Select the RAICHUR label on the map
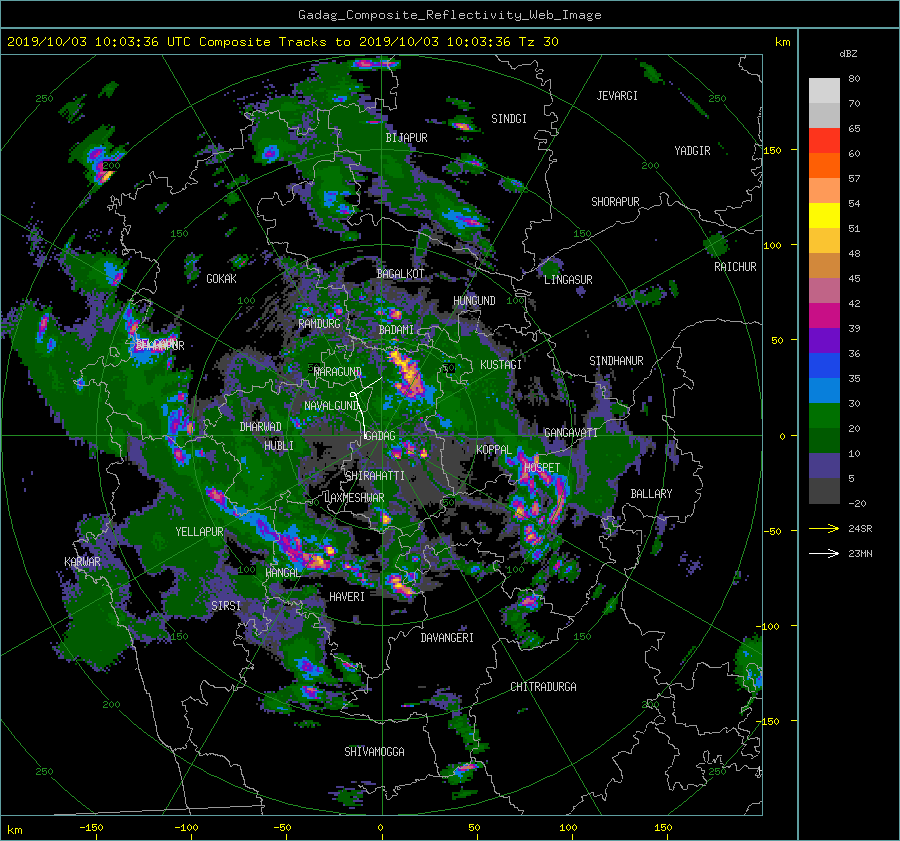Image resolution: width=900 pixels, height=841 pixels. [x=735, y=267]
